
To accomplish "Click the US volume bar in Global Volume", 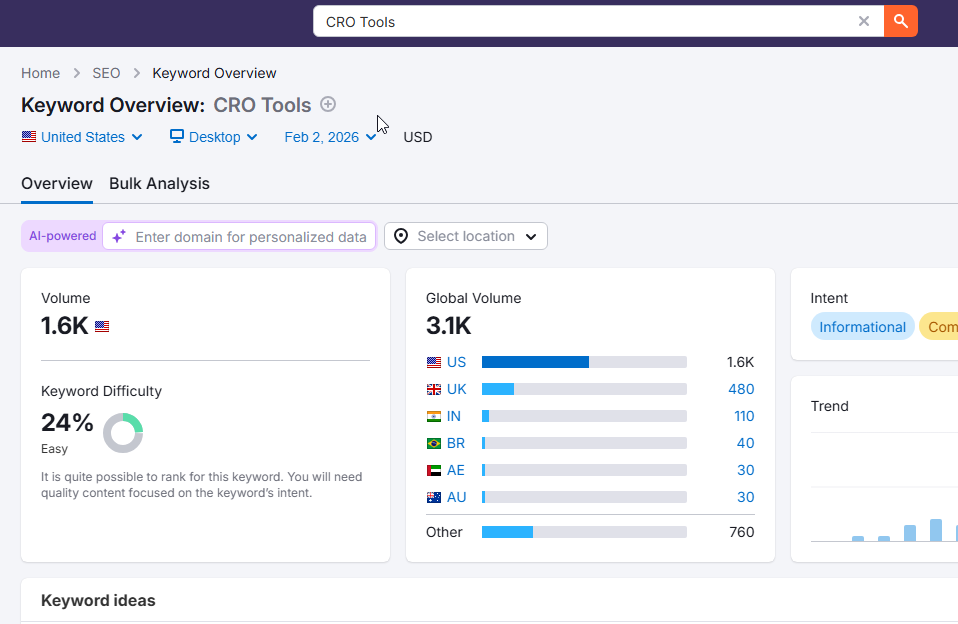I will [x=584, y=362].
